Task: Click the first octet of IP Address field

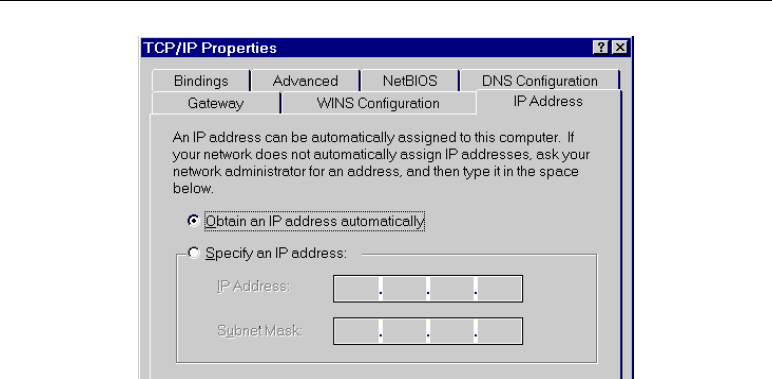Action: coord(356,289)
